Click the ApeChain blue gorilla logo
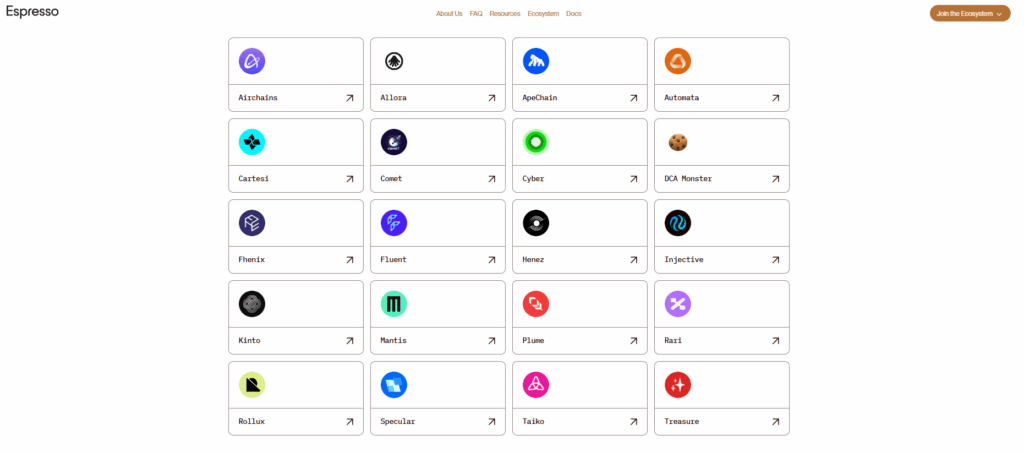Screen dimensions: 1024x452 pos(536,61)
